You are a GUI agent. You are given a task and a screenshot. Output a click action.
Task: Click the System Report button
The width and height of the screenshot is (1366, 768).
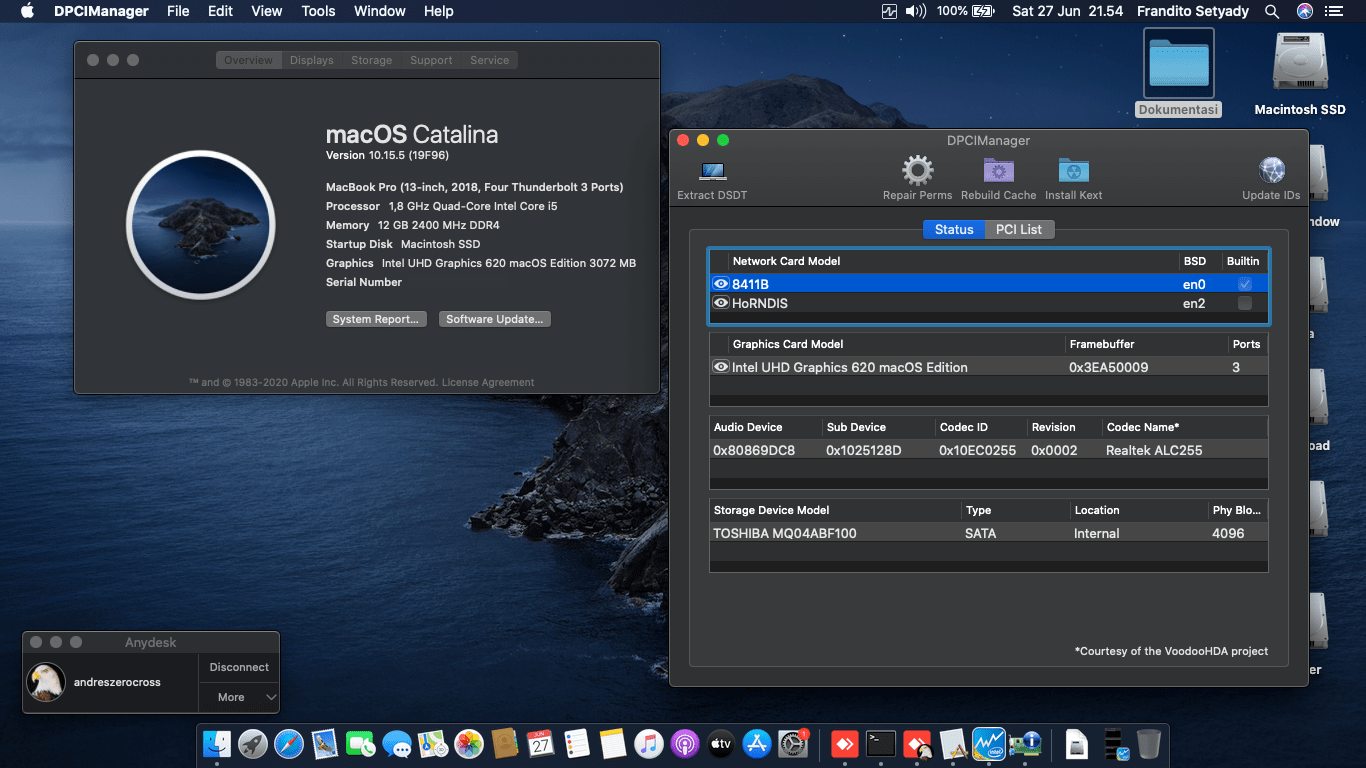[x=376, y=318]
